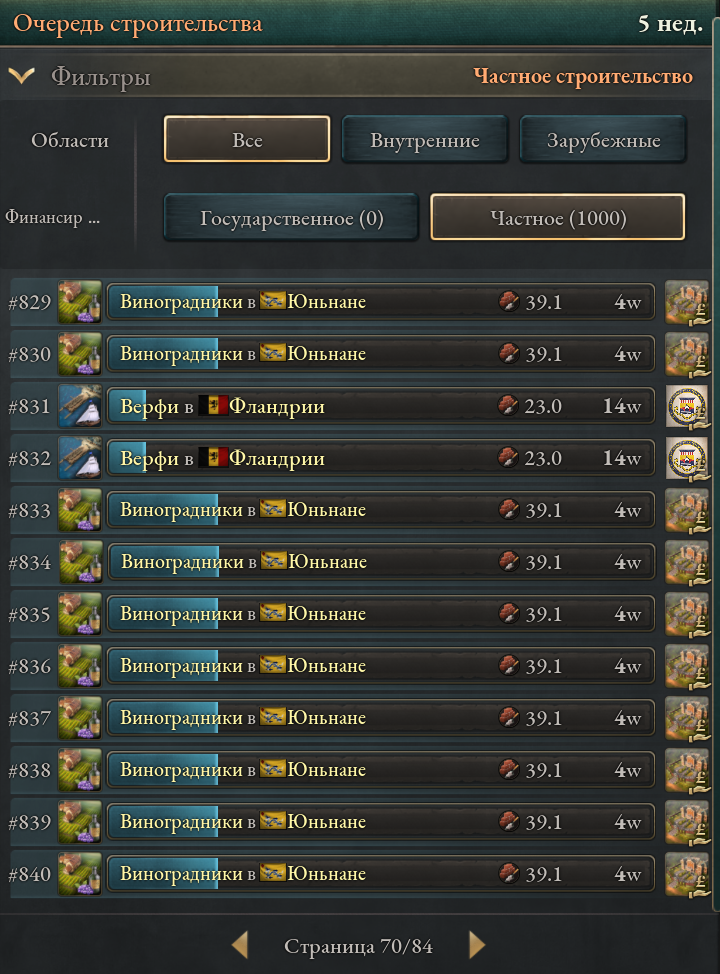Select the 'Все' regions filter
720x974 pixels.
(247, 139)
